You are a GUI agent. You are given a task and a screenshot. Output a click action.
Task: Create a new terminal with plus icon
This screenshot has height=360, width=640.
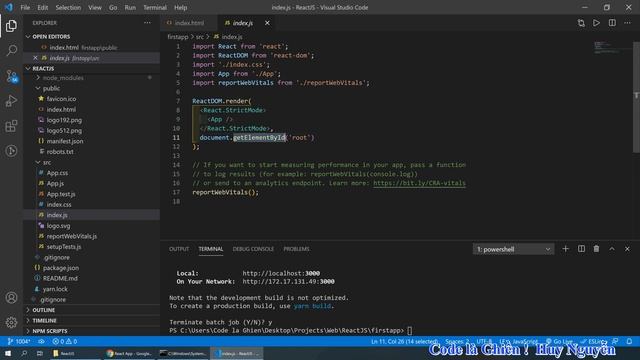[x=565, y=249]
